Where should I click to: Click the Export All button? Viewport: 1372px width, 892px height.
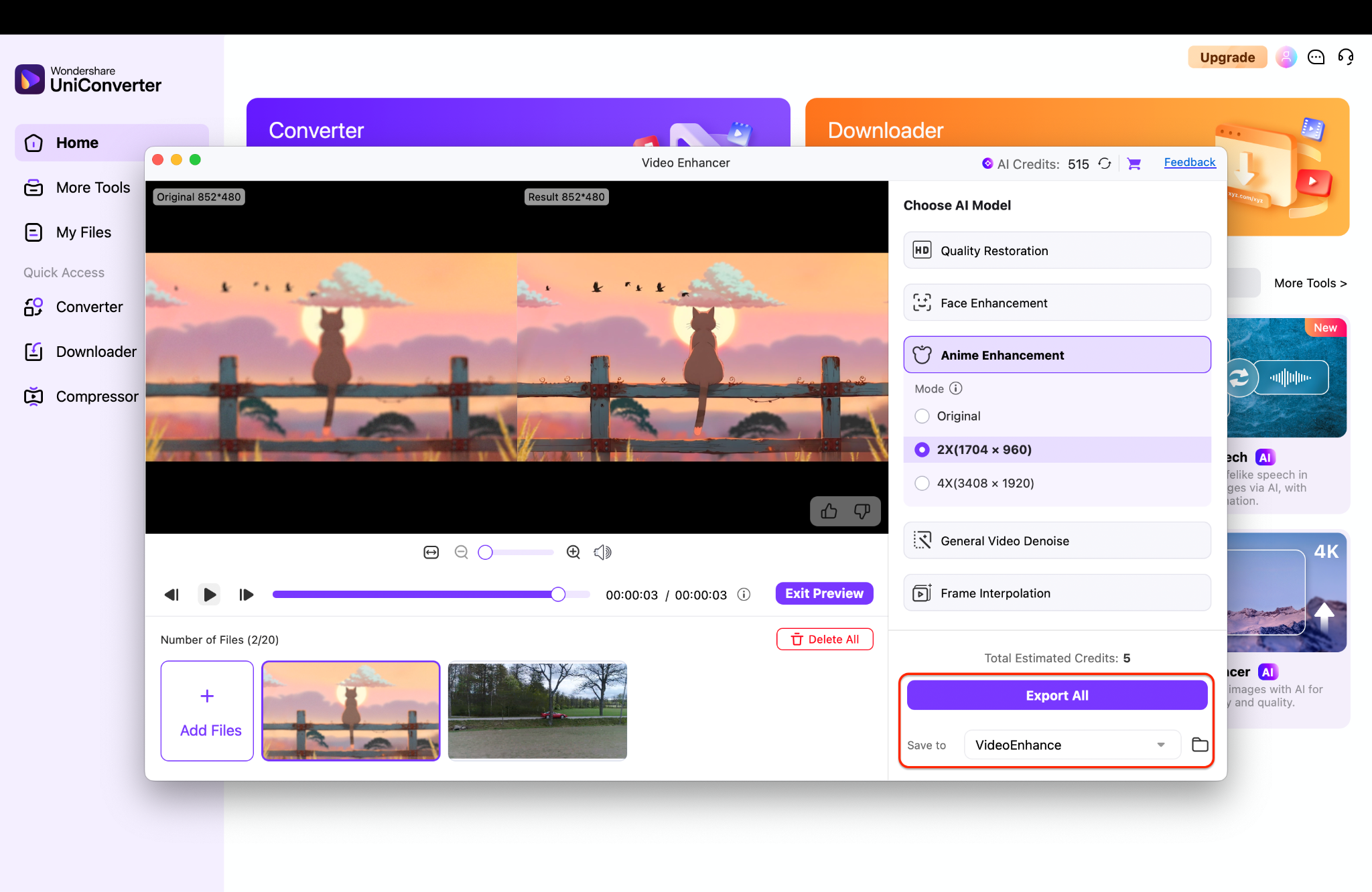click(1056, 695)
